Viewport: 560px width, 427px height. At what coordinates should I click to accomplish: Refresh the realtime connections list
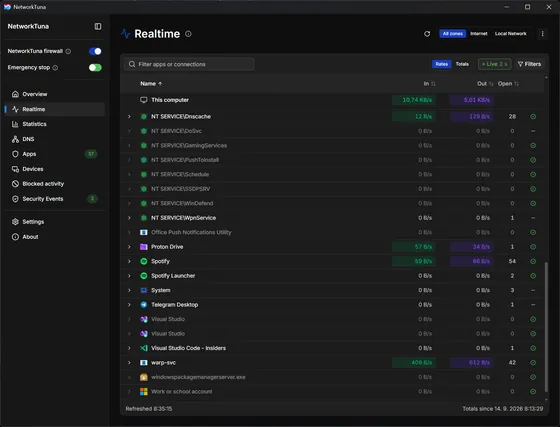click(427, 34)
